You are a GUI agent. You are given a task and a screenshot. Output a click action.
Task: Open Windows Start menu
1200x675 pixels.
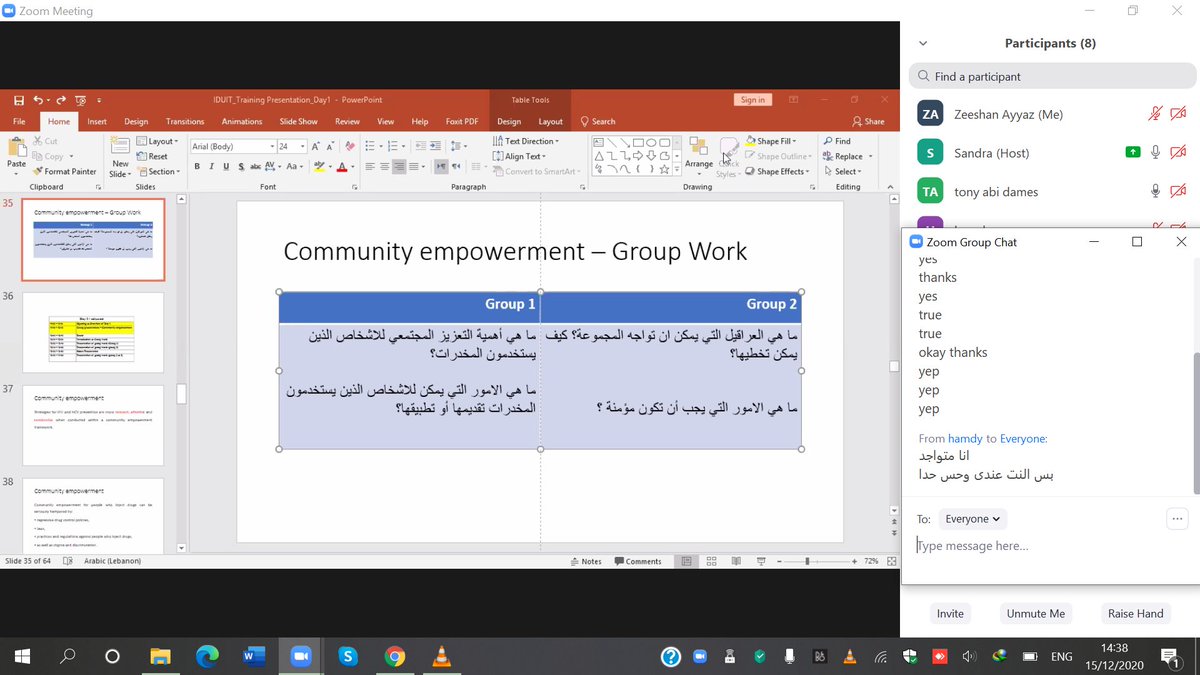point(20,657)
